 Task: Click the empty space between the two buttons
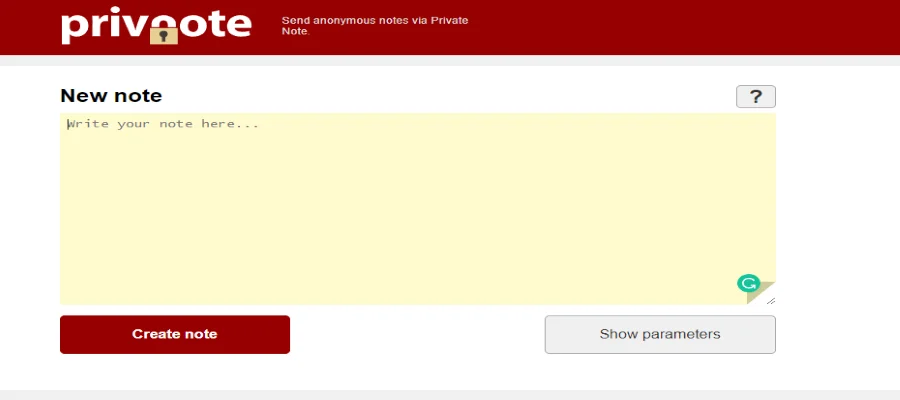pyautogui.click(x=417, y=334)
